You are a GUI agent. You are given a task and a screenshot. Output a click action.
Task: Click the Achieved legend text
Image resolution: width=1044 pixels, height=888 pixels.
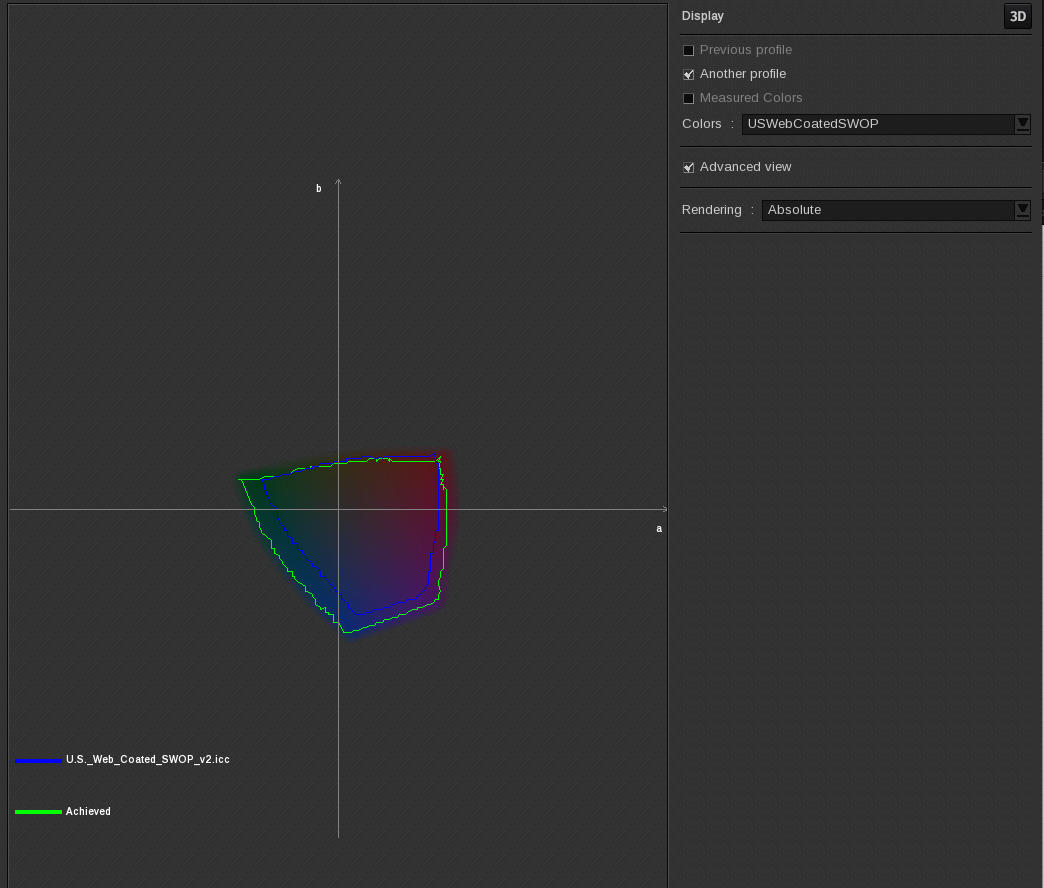[88, 811]
